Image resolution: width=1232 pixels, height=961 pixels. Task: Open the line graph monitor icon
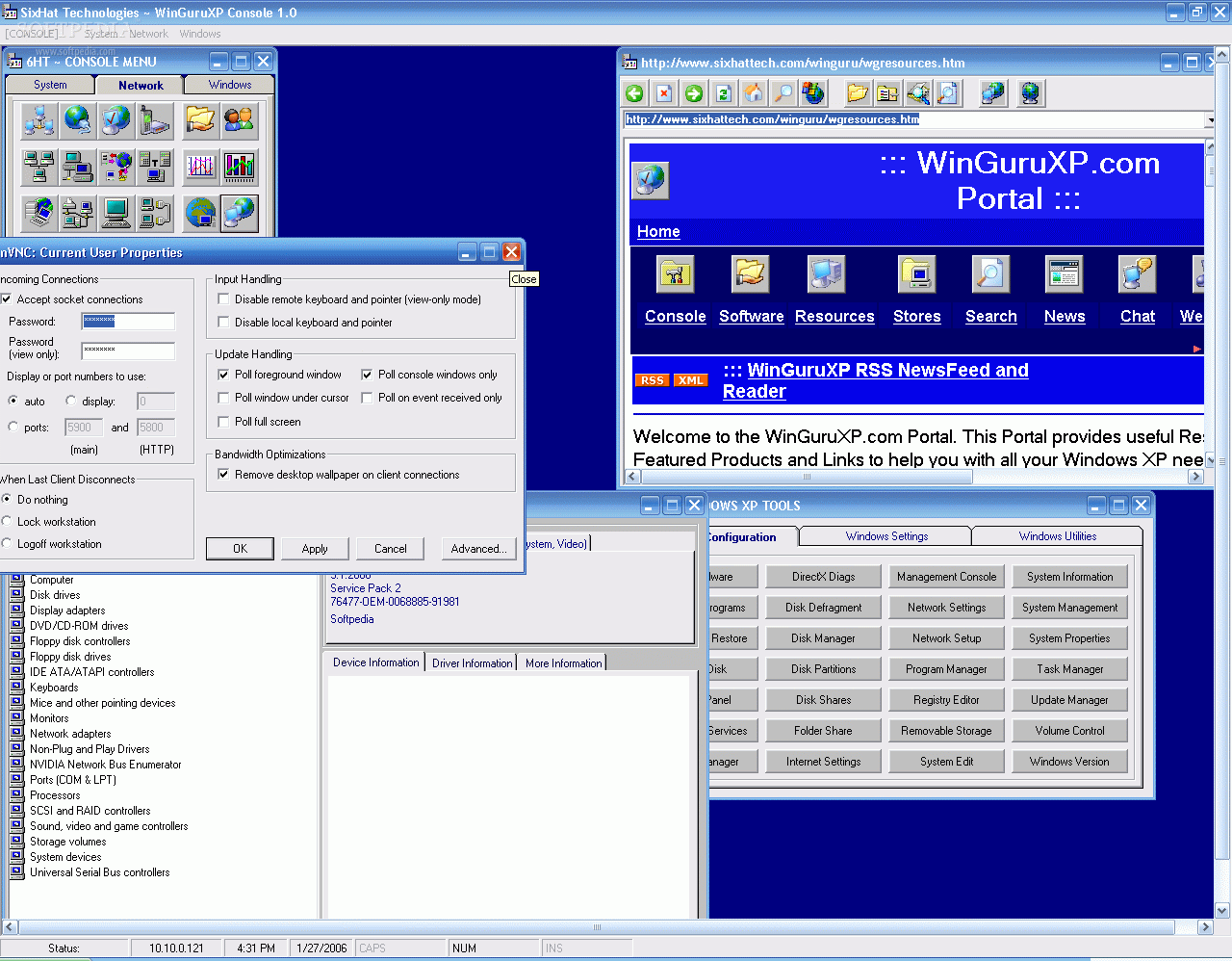[200, 167]
